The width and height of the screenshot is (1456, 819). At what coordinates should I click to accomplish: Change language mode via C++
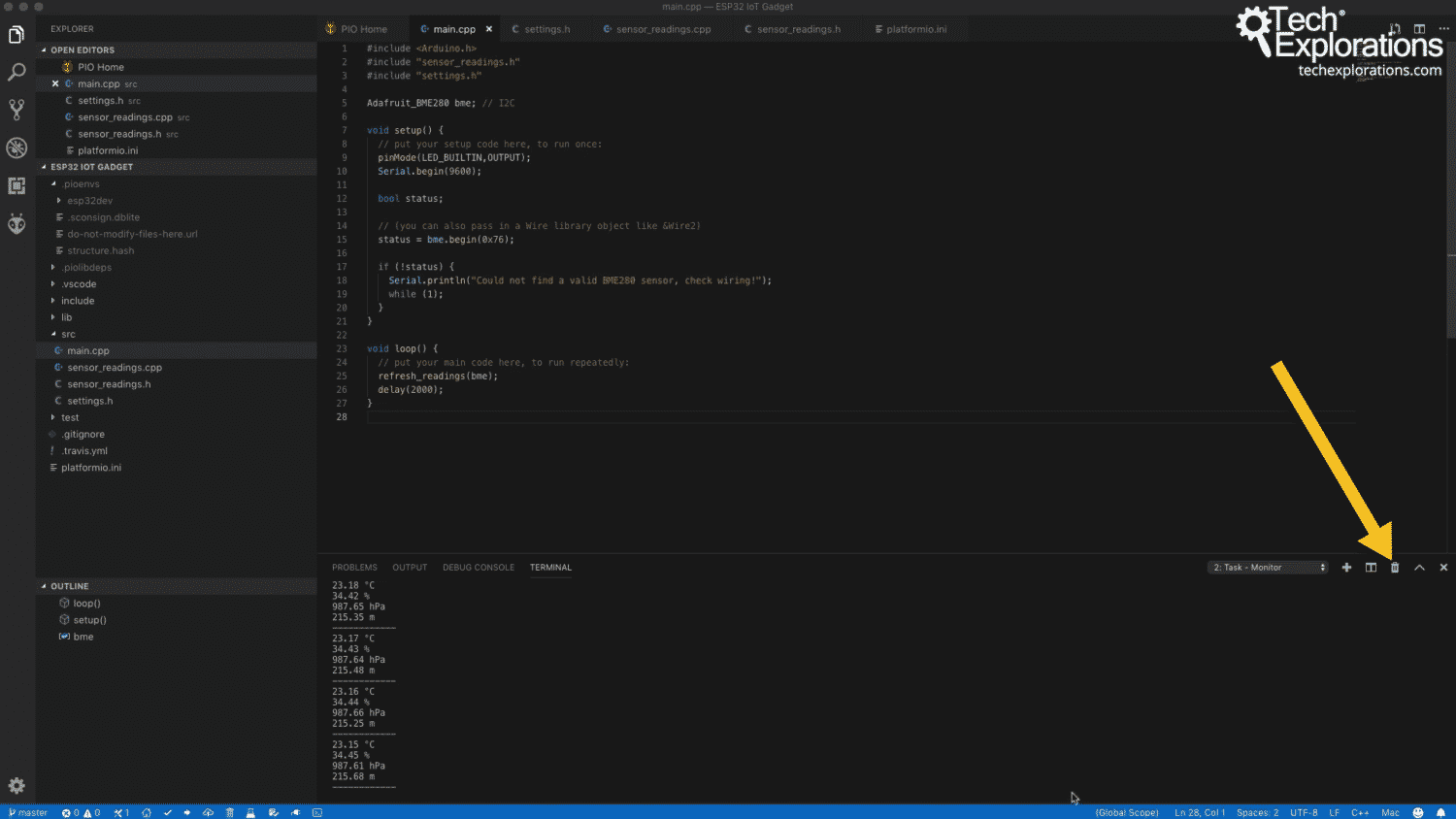click(x=1360, y=812)
